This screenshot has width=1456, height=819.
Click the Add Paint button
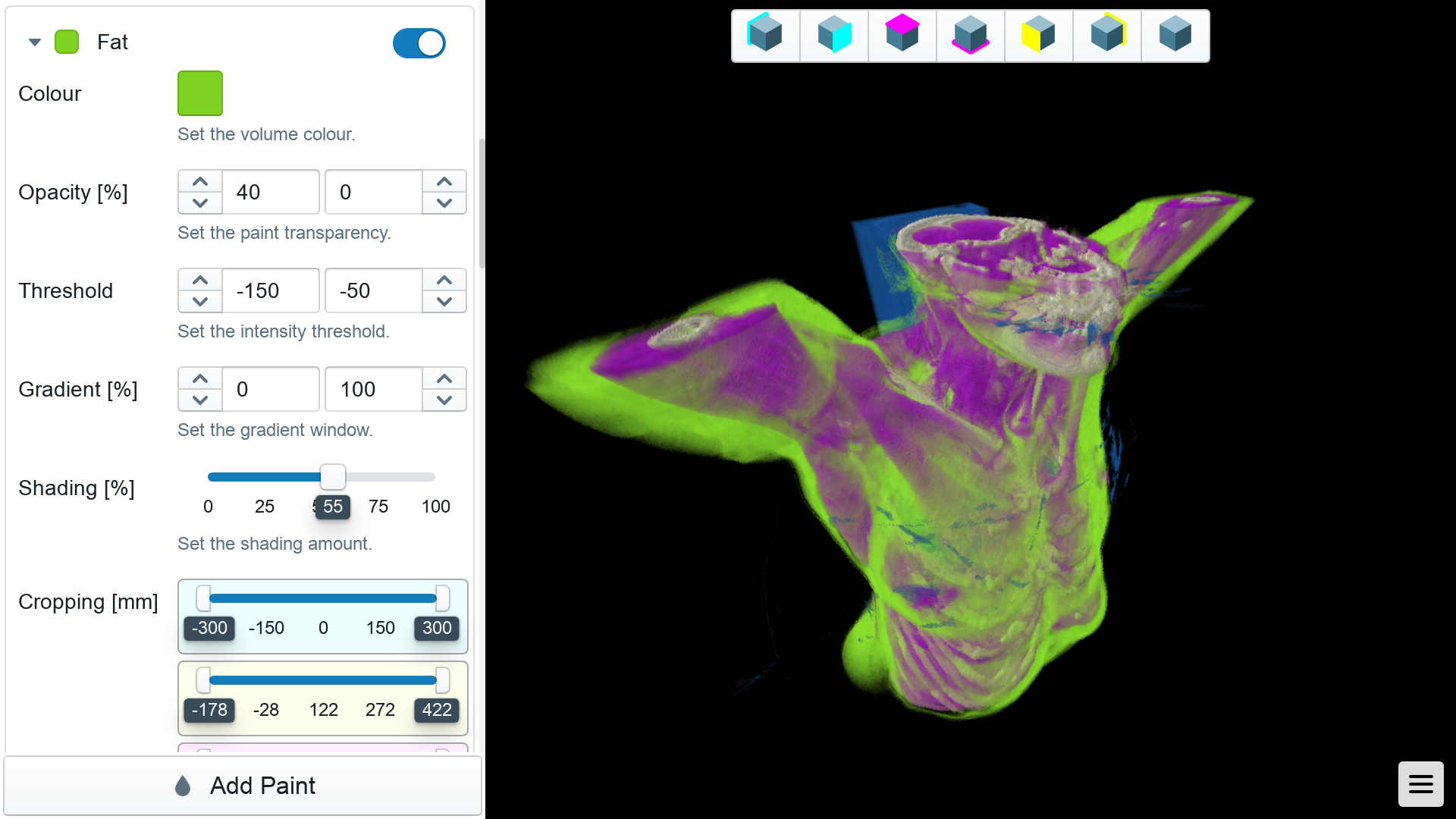point(243,786)
